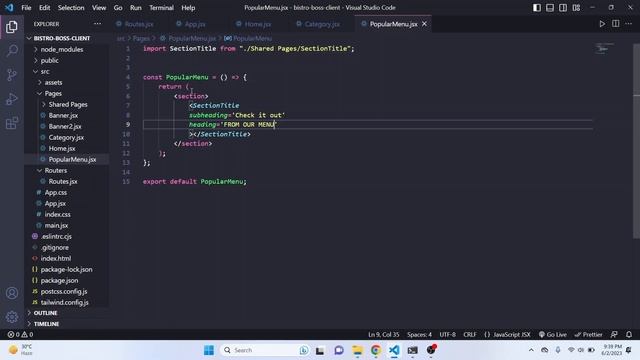Toggle the bottom panel layout icon

click(x=550, y=7)
